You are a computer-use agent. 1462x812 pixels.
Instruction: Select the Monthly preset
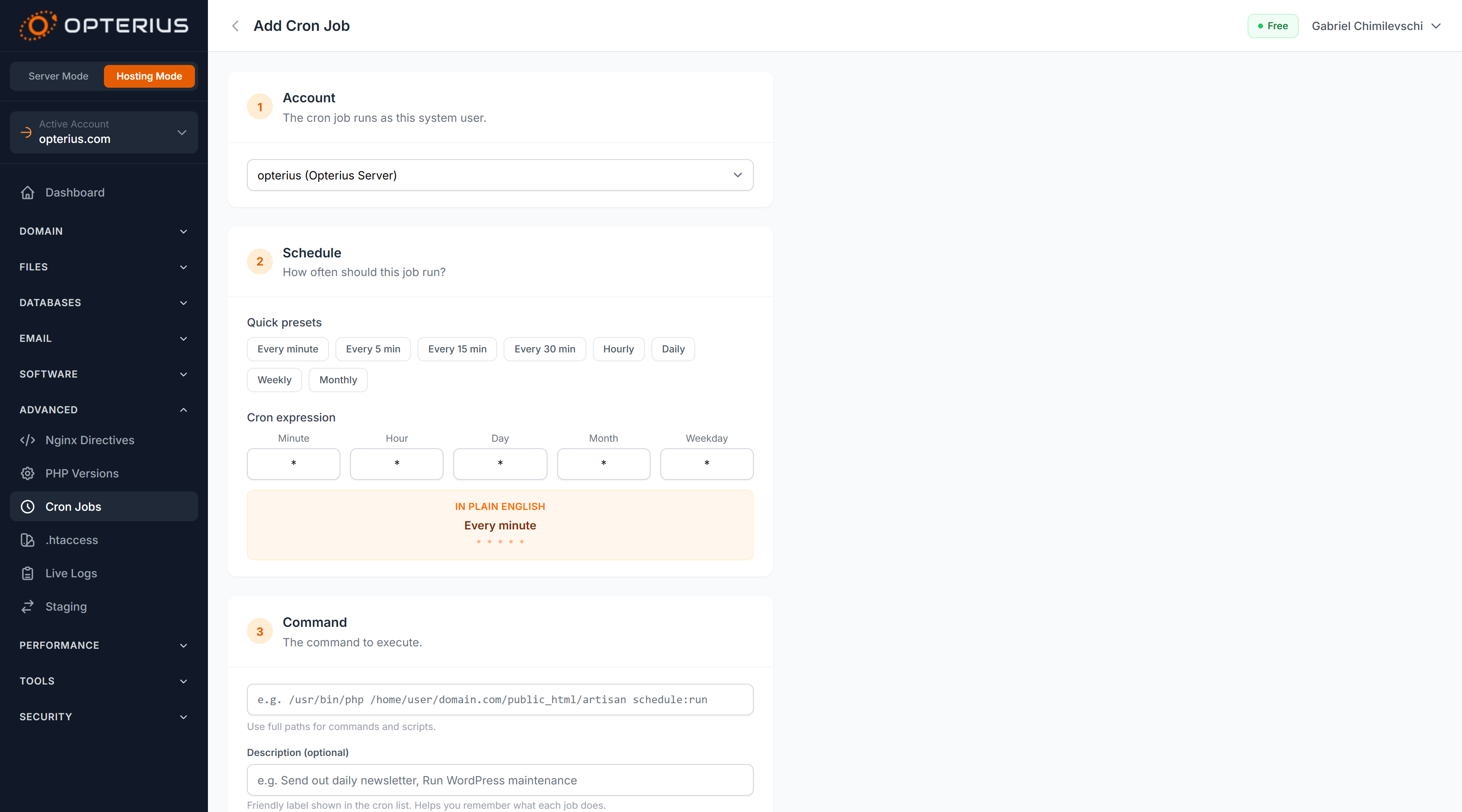click(x=338, y=380)
